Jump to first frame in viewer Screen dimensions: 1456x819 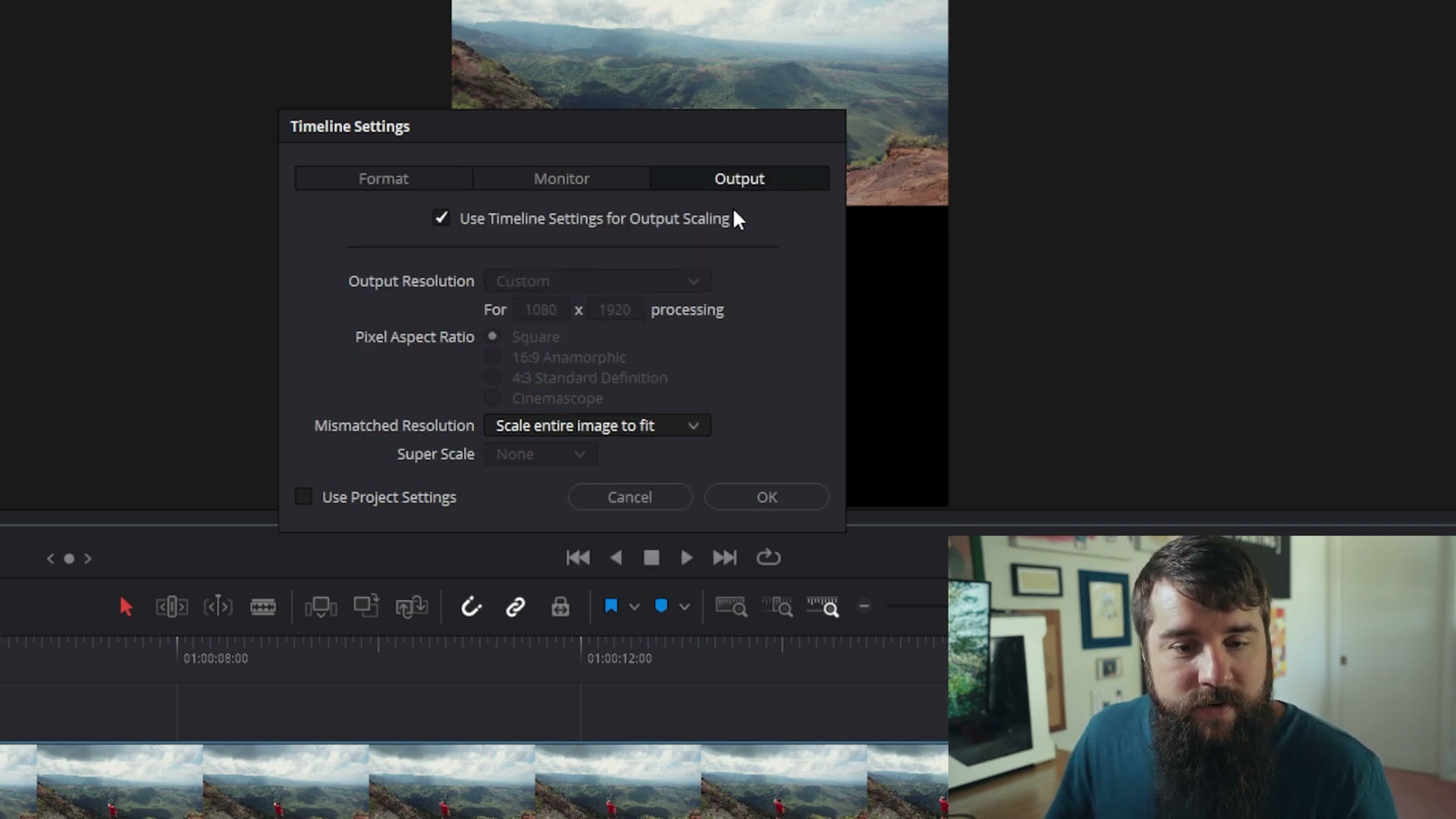point(578,557)
